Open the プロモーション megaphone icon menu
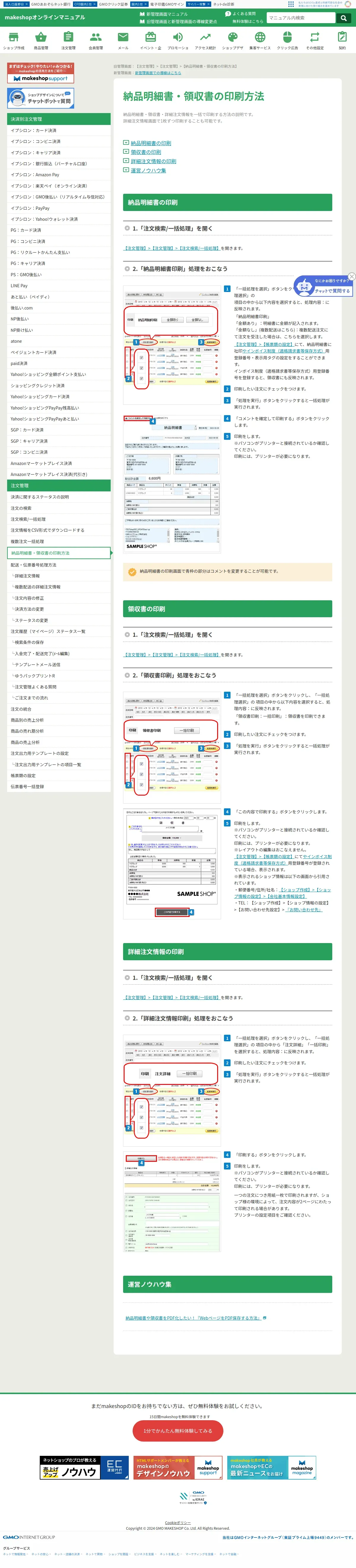The height and width of the screenshot is (1568, 356). (178, 41)
